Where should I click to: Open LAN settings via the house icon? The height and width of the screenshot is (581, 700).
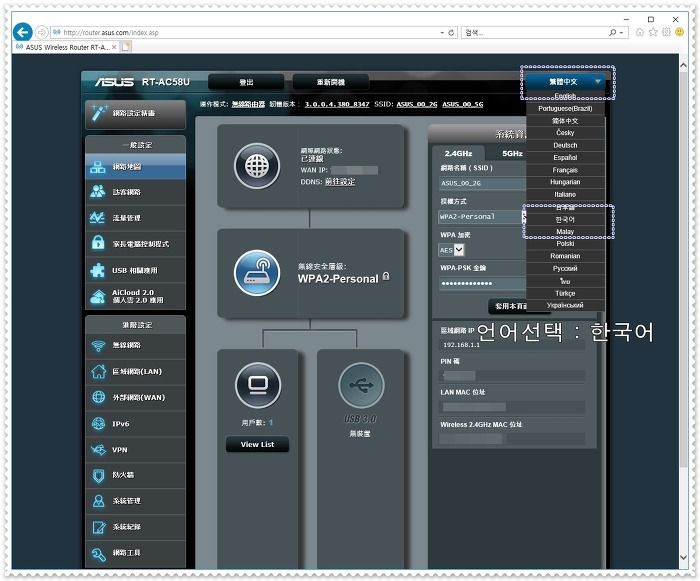[98, 371]
